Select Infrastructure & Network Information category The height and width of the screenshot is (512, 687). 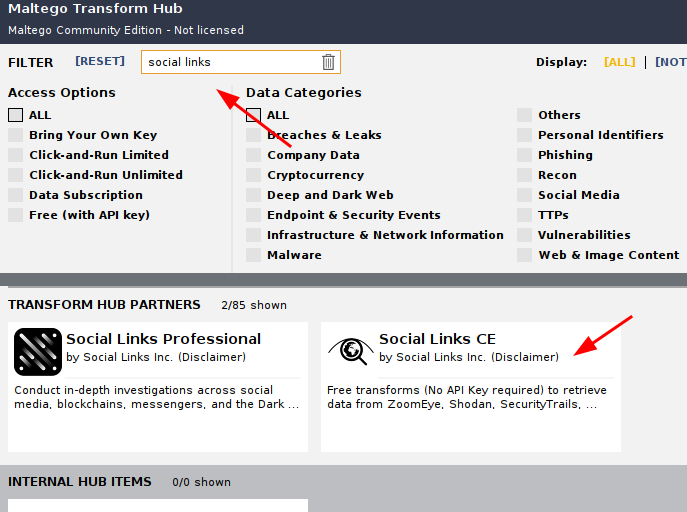click(253, 235)
